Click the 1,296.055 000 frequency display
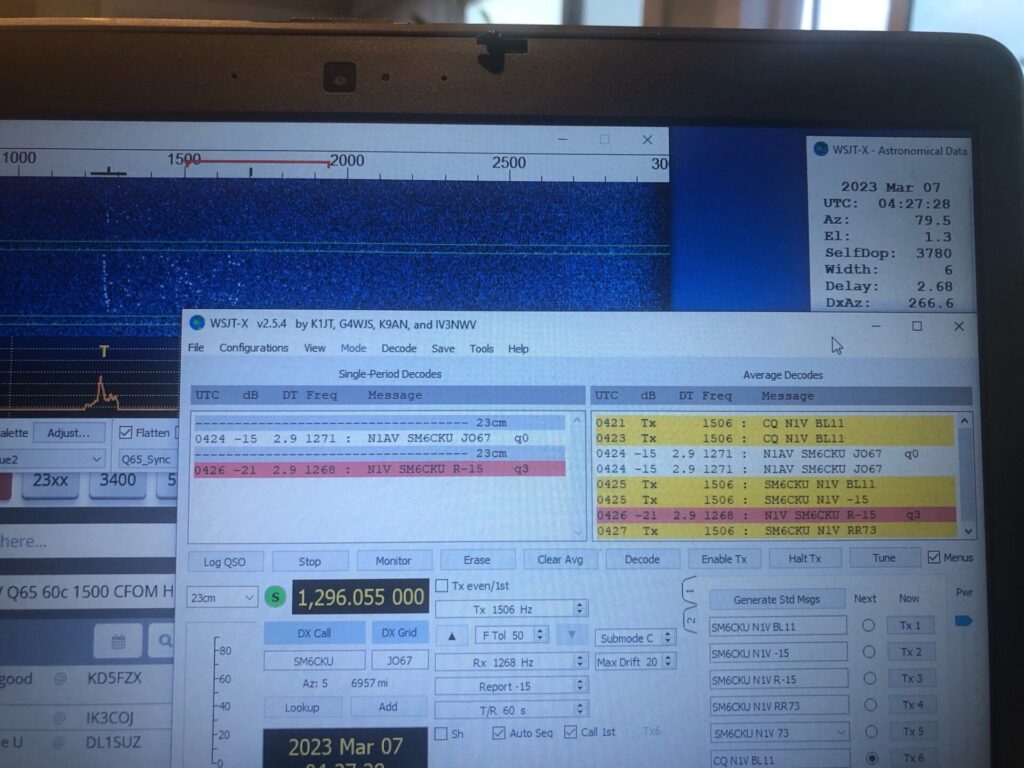 [360, 597]
